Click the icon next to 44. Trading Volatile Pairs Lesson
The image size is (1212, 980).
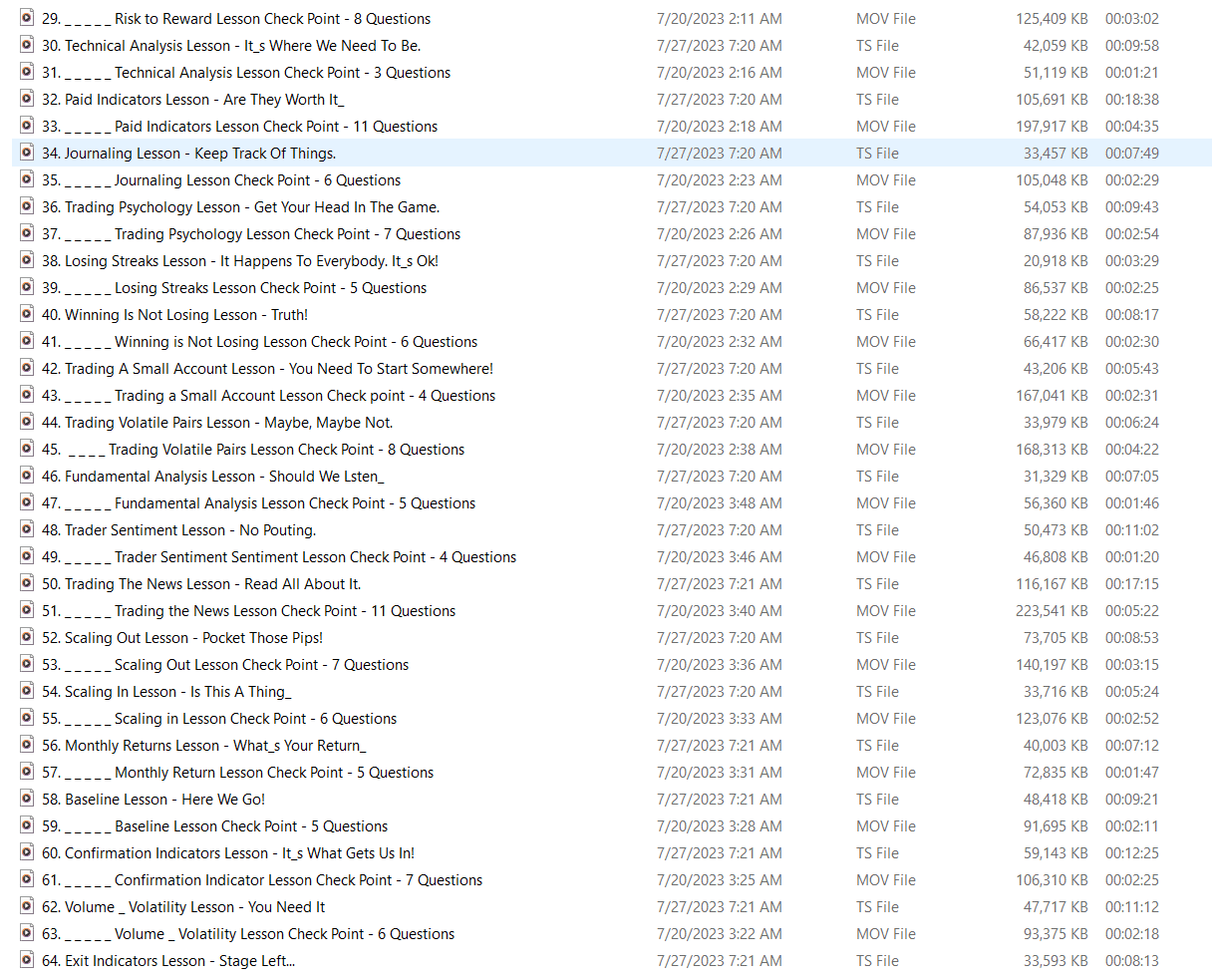(x=27, y=422)
